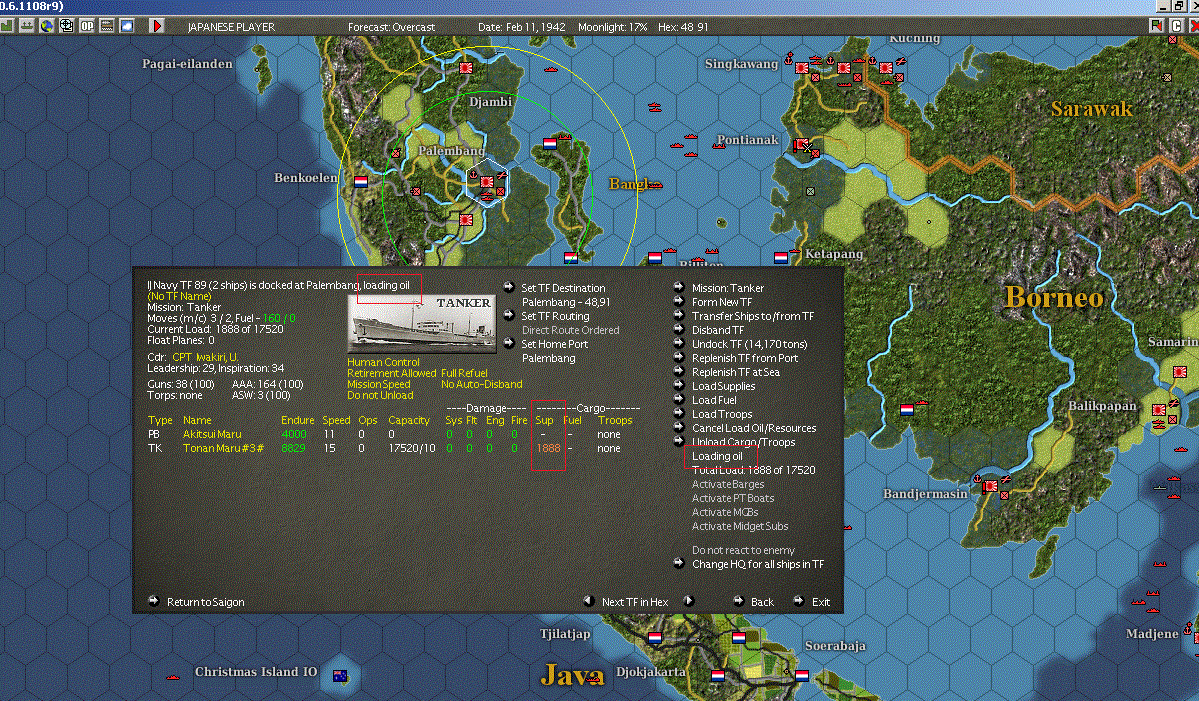Open ship Akitsui Maru details
Viewport: 1199px width, 701px height.
(x=212, y=434)
